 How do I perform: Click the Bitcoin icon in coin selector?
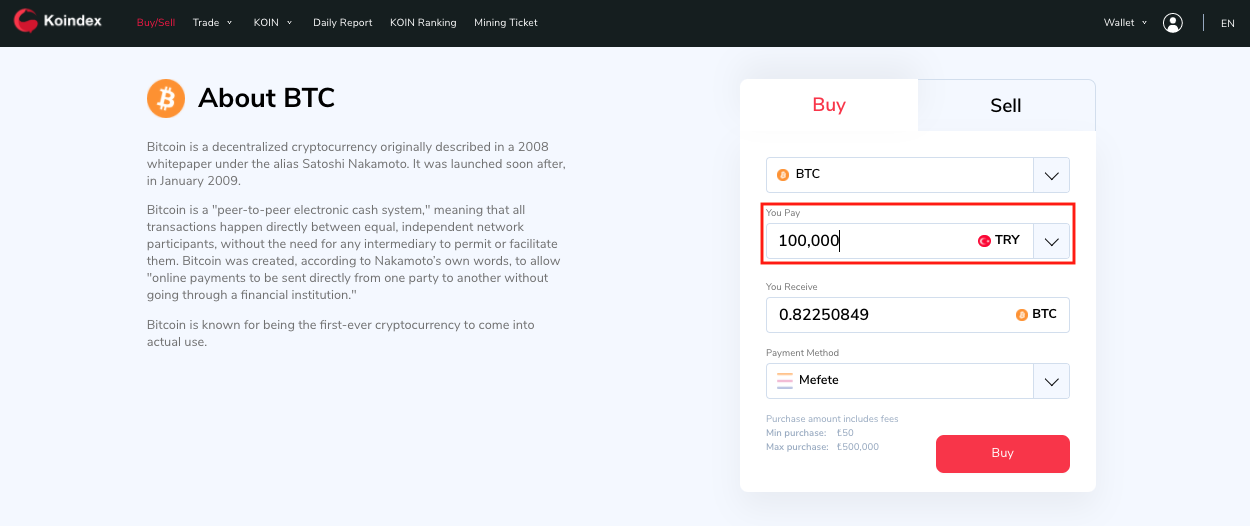783,175
